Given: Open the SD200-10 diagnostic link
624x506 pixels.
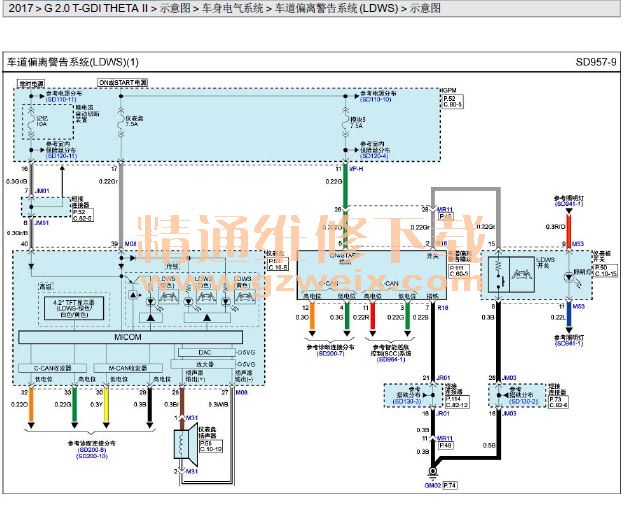Looking at the screenshot, I should [x=92, y=456].
